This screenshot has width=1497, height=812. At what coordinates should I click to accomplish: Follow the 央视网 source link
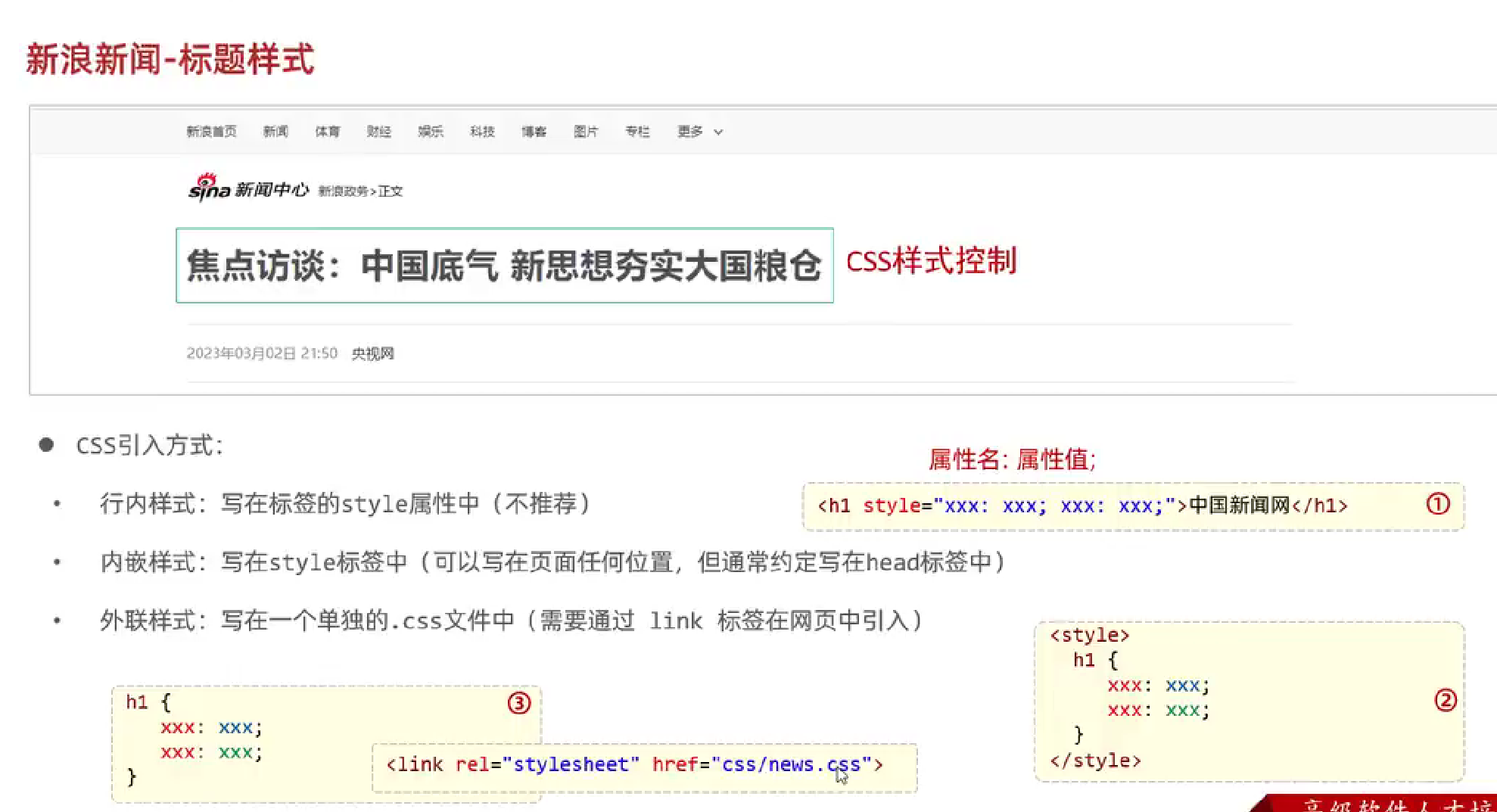[x=372, y=353]
